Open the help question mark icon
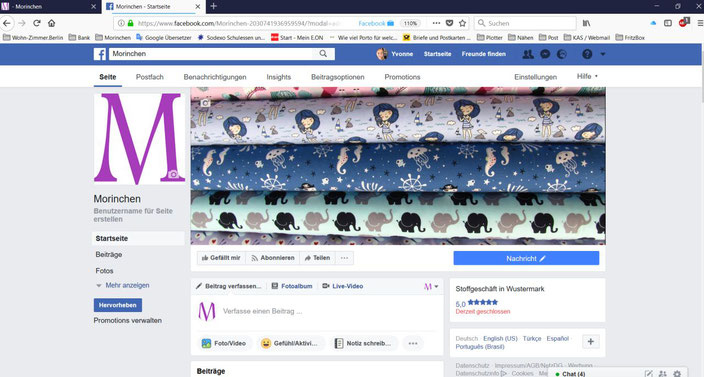 587,54
